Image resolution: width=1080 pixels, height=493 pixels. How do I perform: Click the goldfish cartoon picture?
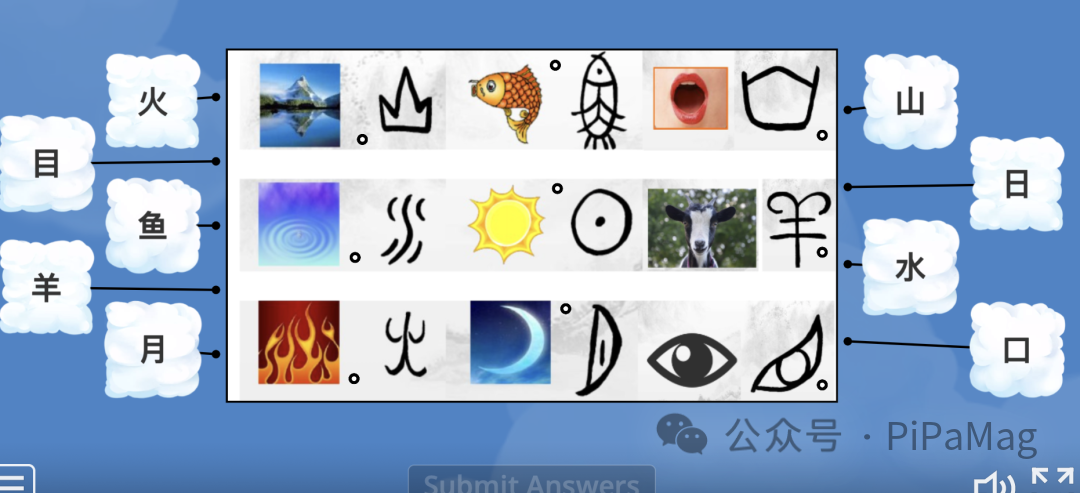tap(505, 103)
